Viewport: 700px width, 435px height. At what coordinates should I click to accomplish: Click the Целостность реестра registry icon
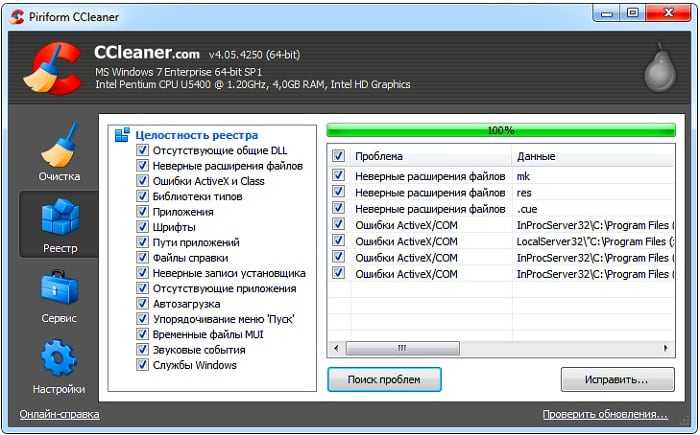[122, 135]
